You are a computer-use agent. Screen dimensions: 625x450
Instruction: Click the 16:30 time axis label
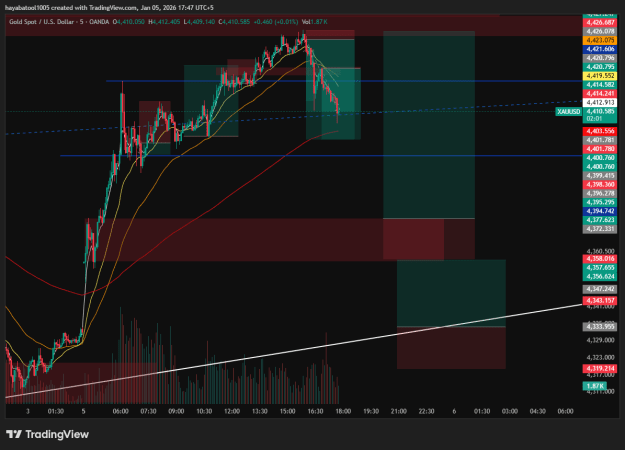(315, 411)
